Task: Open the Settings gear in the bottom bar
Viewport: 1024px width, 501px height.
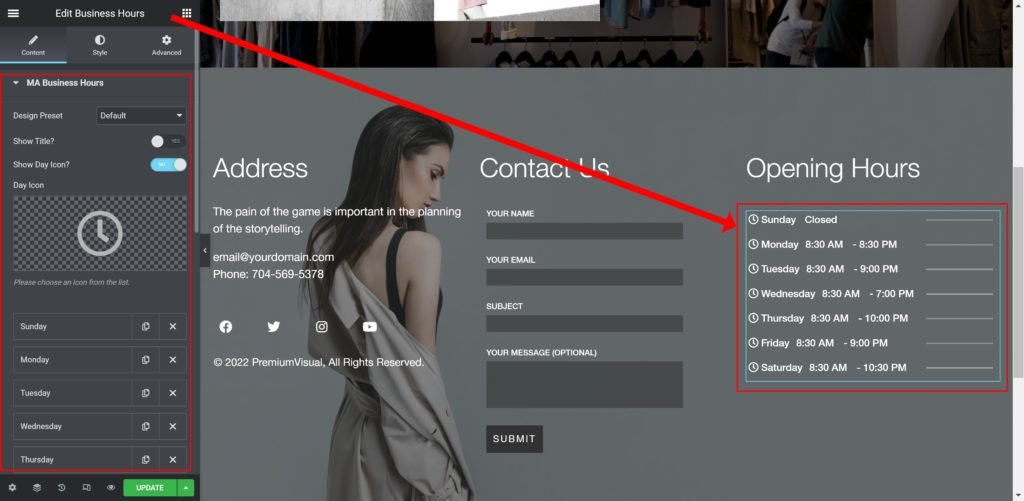Action: 12,488
